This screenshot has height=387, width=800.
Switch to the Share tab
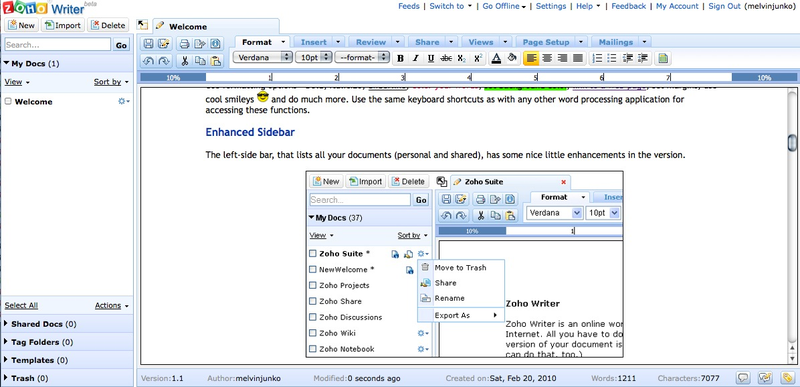tap(427, 42)
